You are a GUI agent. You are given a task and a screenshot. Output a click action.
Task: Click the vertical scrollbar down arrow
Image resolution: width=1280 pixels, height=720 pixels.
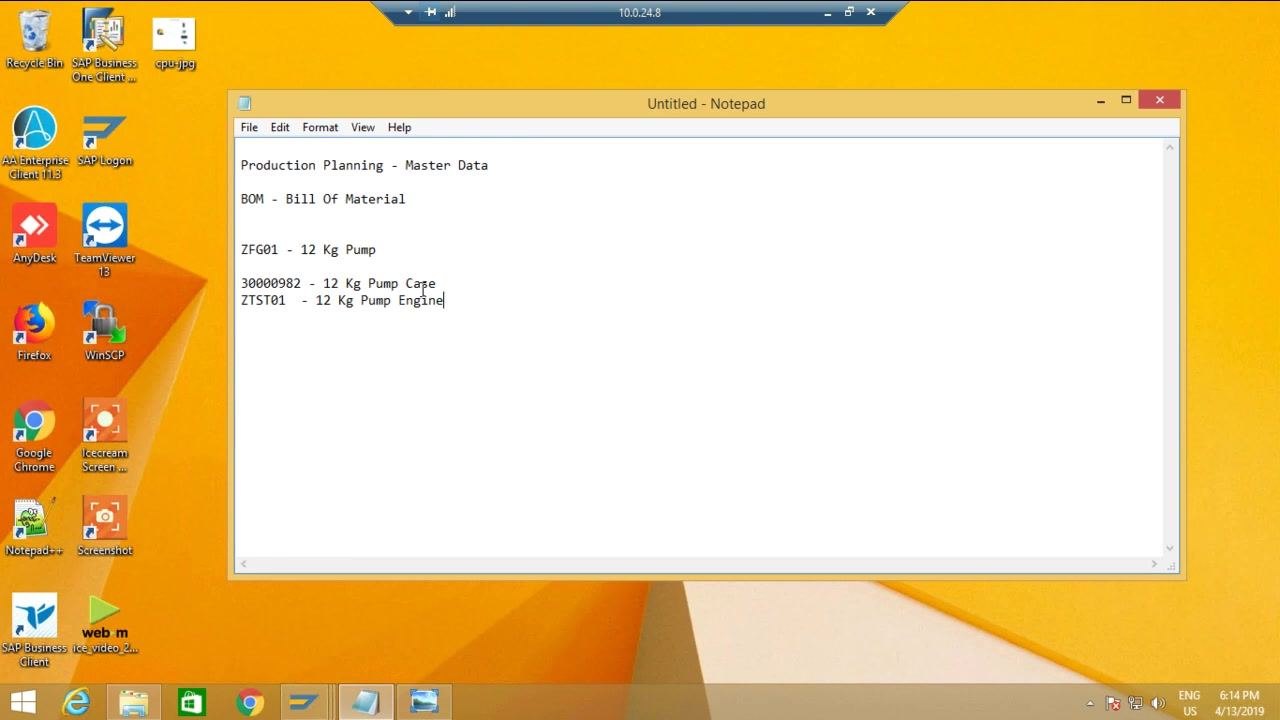1170,548
